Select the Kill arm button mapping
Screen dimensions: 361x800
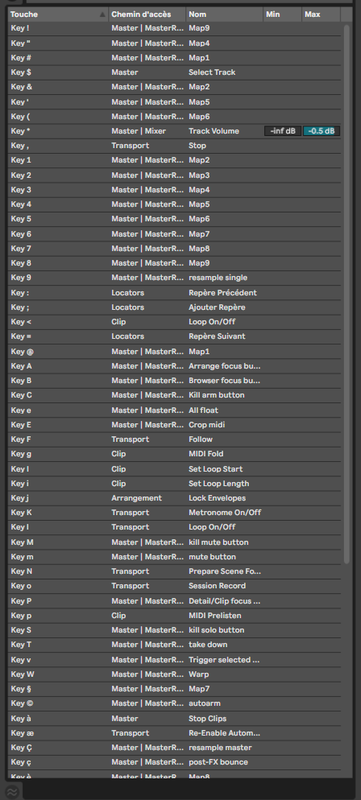[x=216, y=395]
